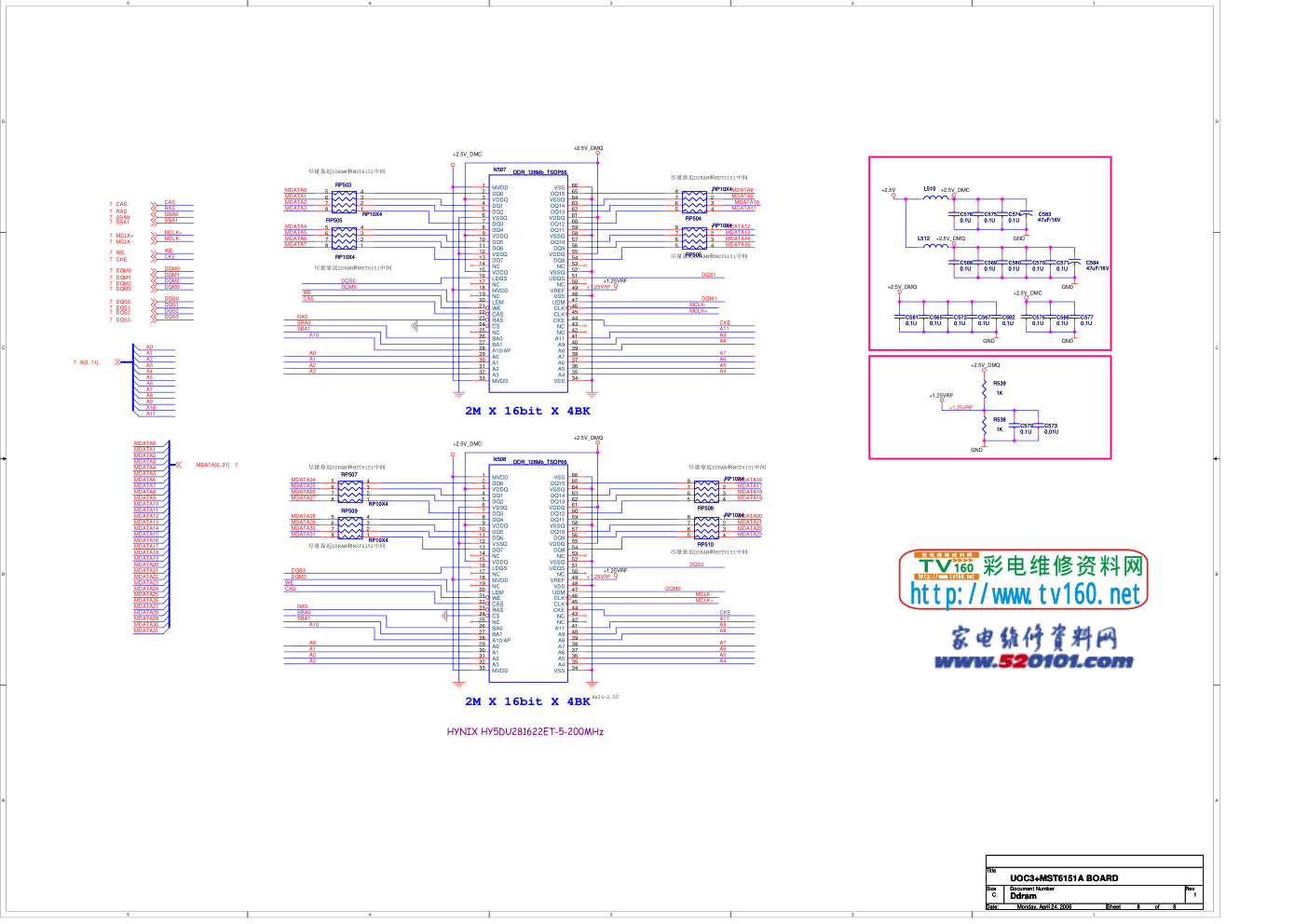The width and height of the screenshot is (1308, 924).
Task: Click the RP508 resistor pack symbol
Action: (x=706, y=491)
